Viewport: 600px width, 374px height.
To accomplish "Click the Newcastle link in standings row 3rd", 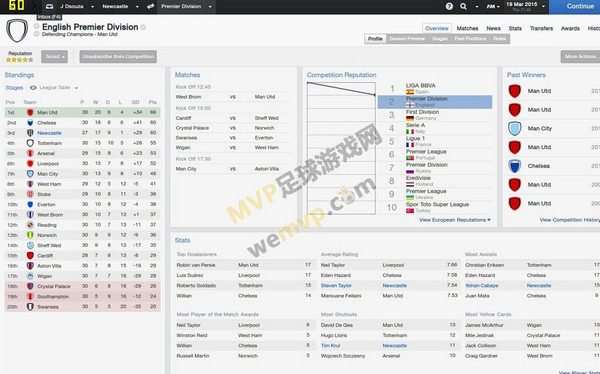I will (x=49, y=133).
